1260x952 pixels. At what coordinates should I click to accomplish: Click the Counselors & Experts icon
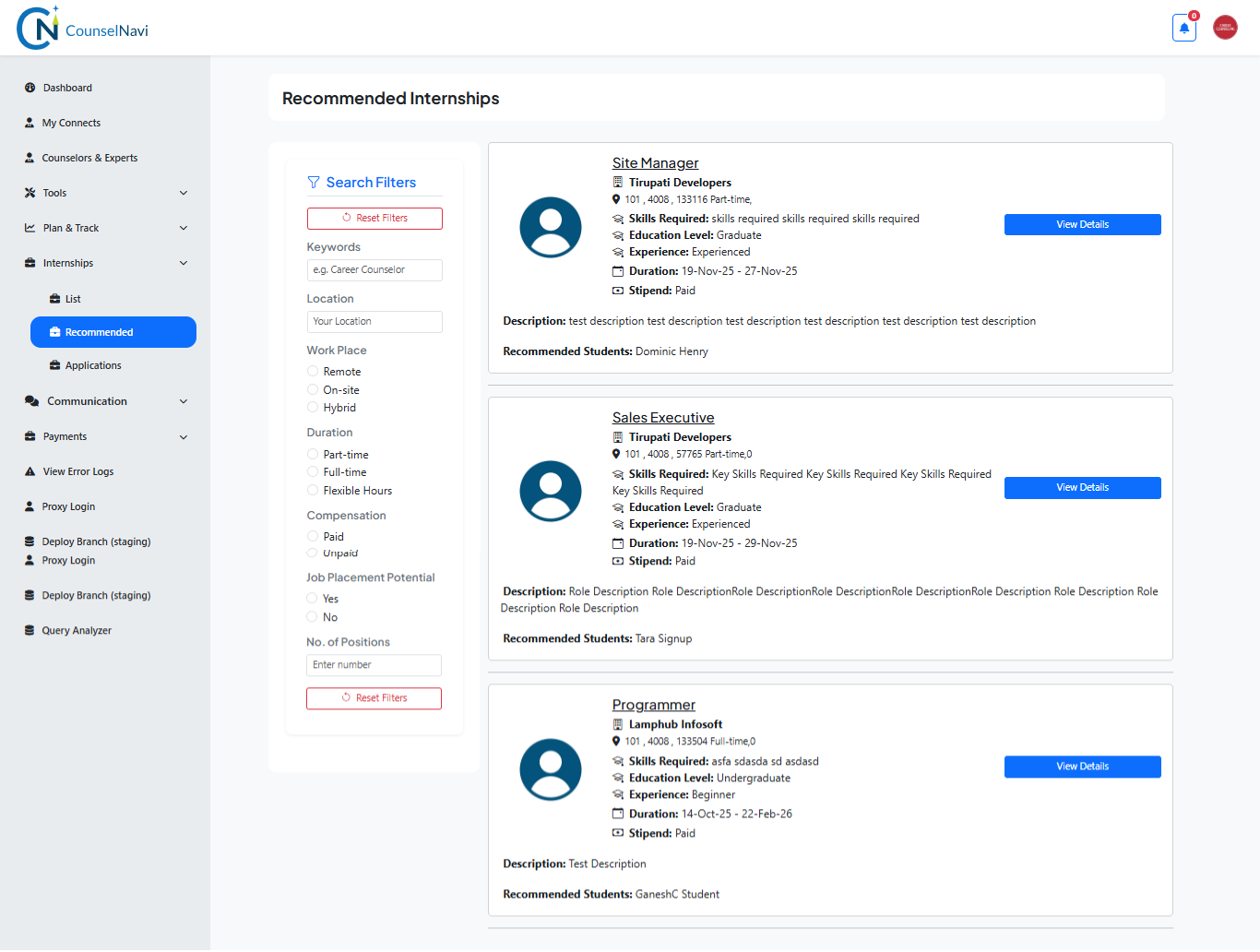click(x=30, y=158)
